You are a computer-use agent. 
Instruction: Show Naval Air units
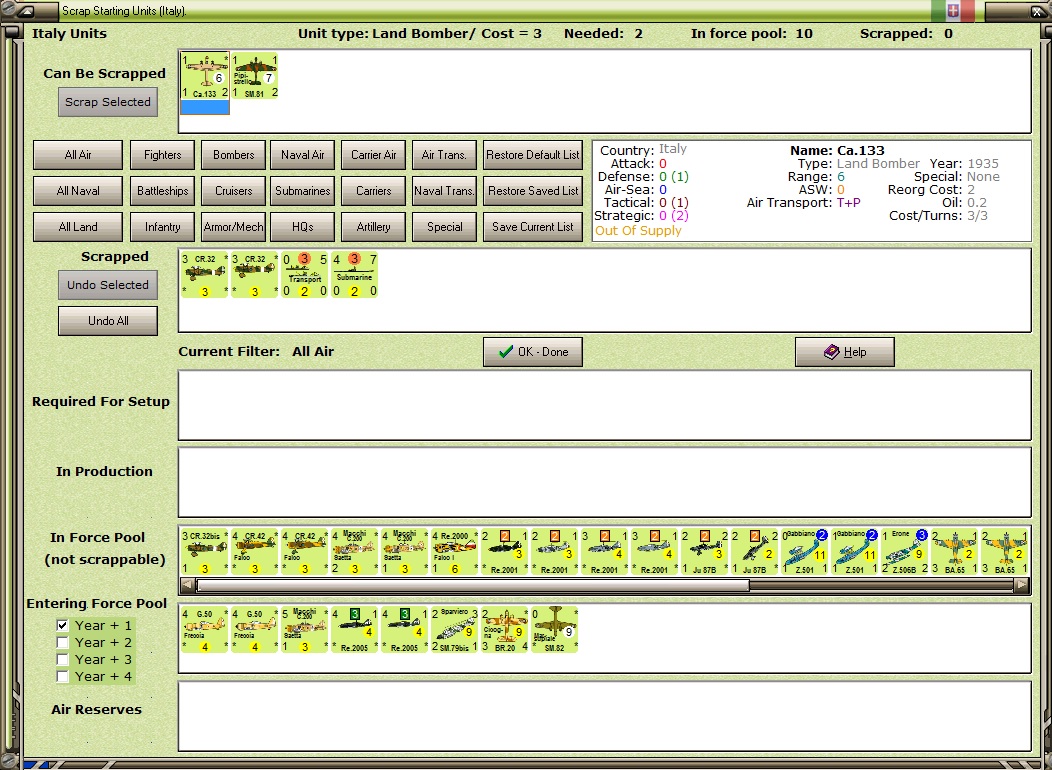point(303,155)
